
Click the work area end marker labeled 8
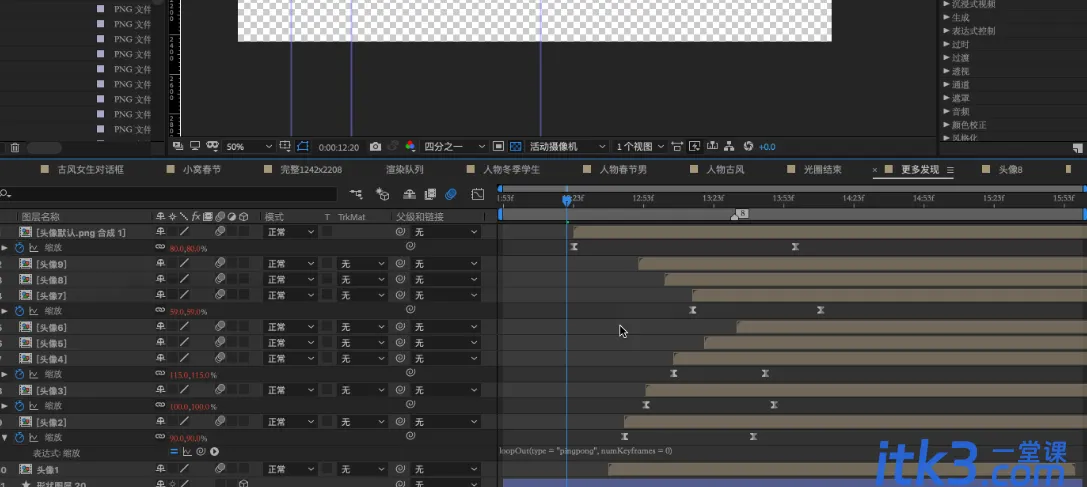pos(739,214)
